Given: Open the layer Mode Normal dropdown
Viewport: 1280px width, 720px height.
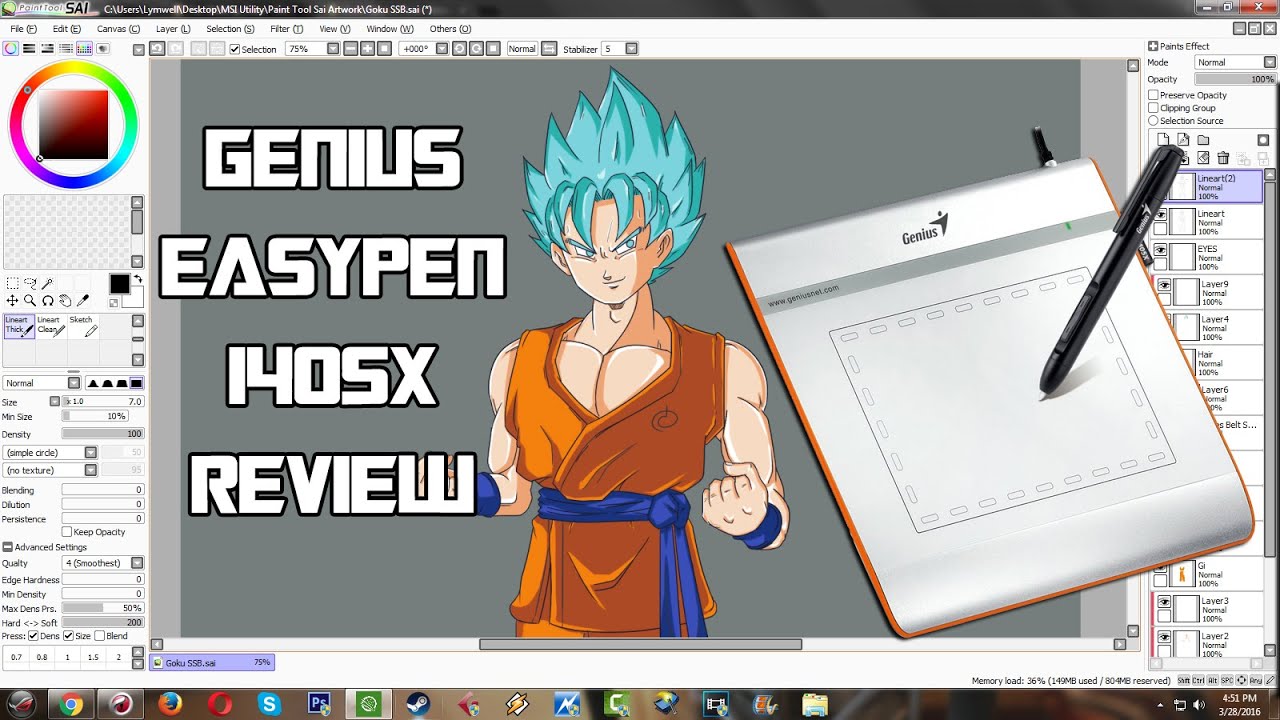Looking at the screenshot, I should [1269, 62].
